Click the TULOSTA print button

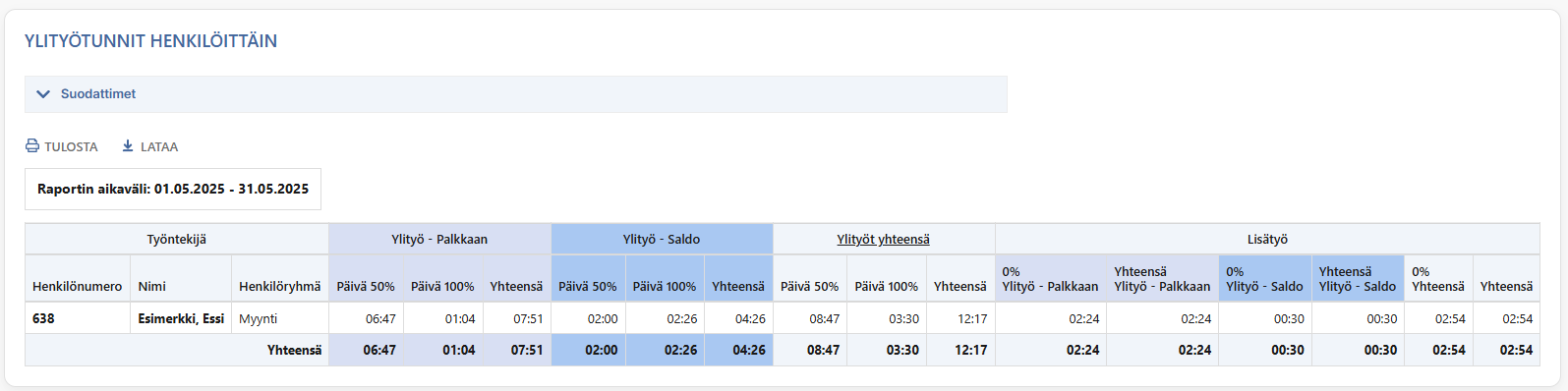tap(62, 146)
